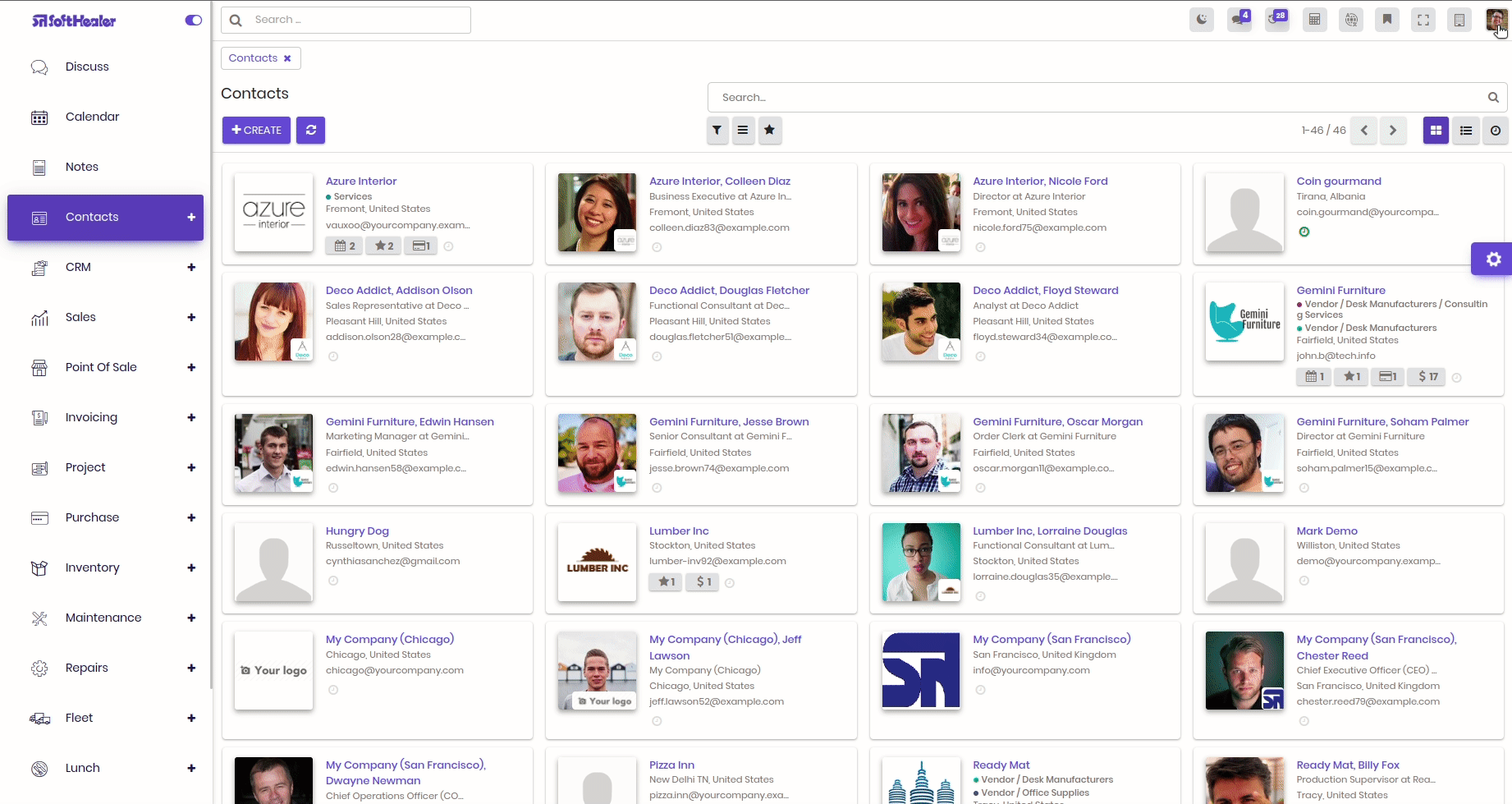Open the filter funnel options
1512x804 pixels.
[x=717, y=130]
